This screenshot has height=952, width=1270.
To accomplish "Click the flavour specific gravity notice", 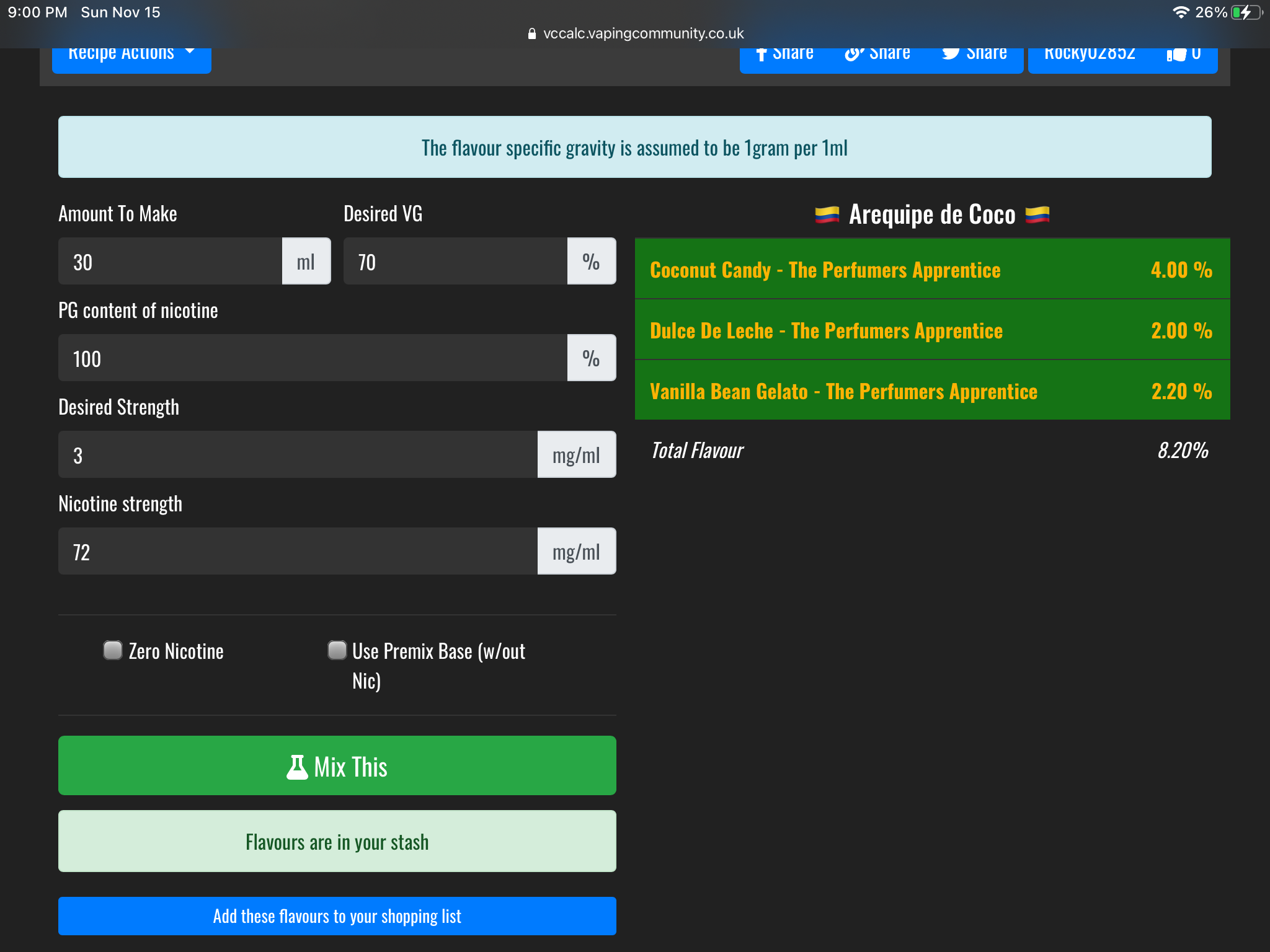I will (x=635, y=147).
